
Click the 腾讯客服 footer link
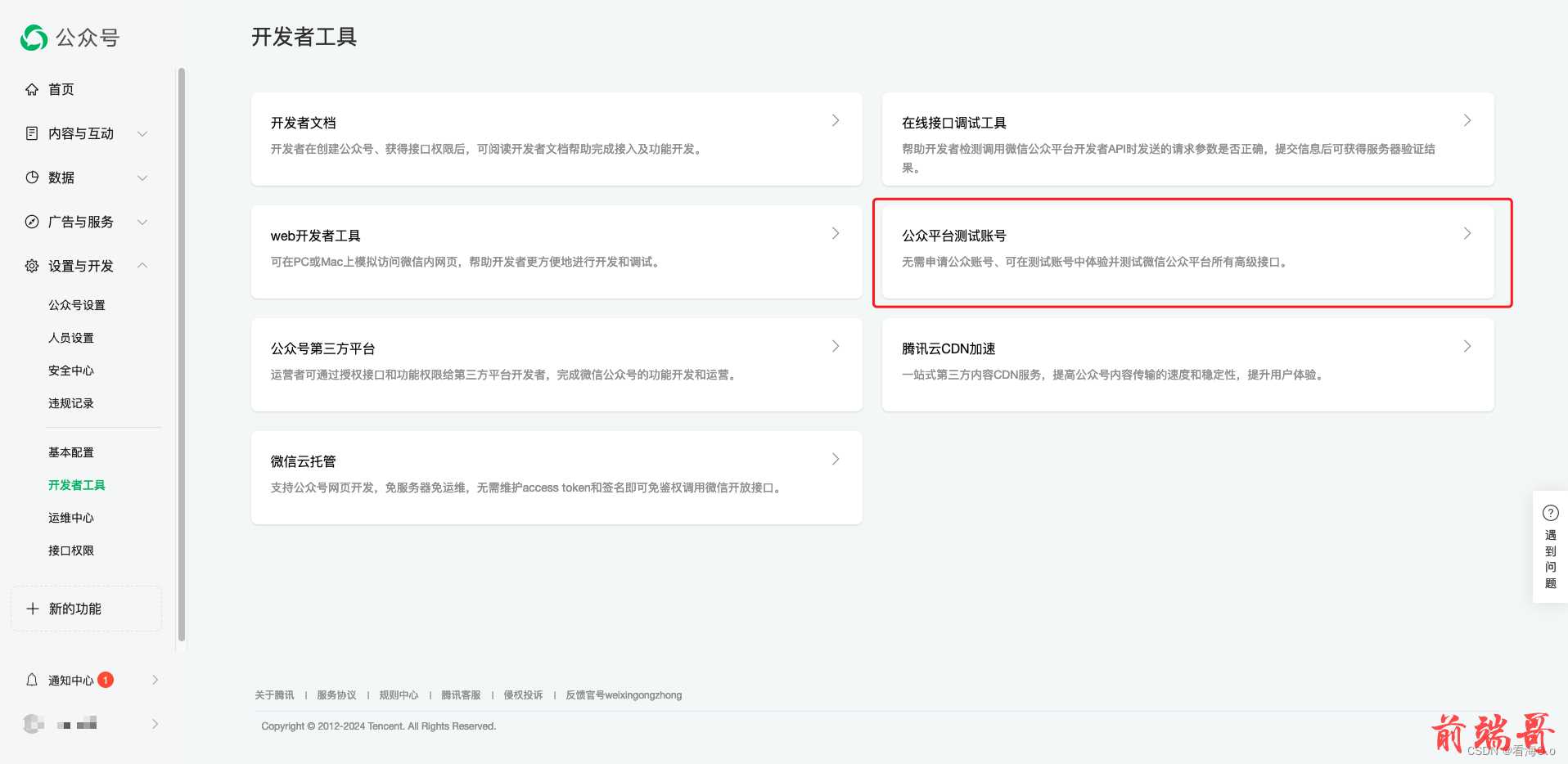pos(461,695)
